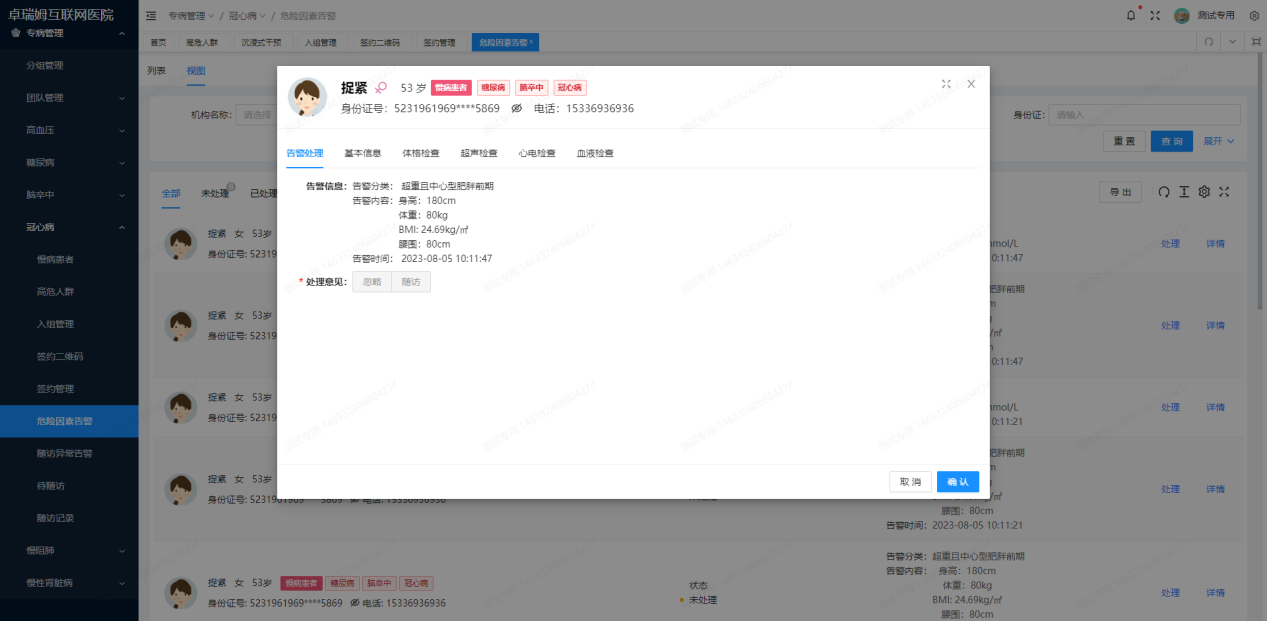Expand 慢阻肺 sidebar menu
The width and height of the screenshot is (1267, 621).
tap(69, 550)
